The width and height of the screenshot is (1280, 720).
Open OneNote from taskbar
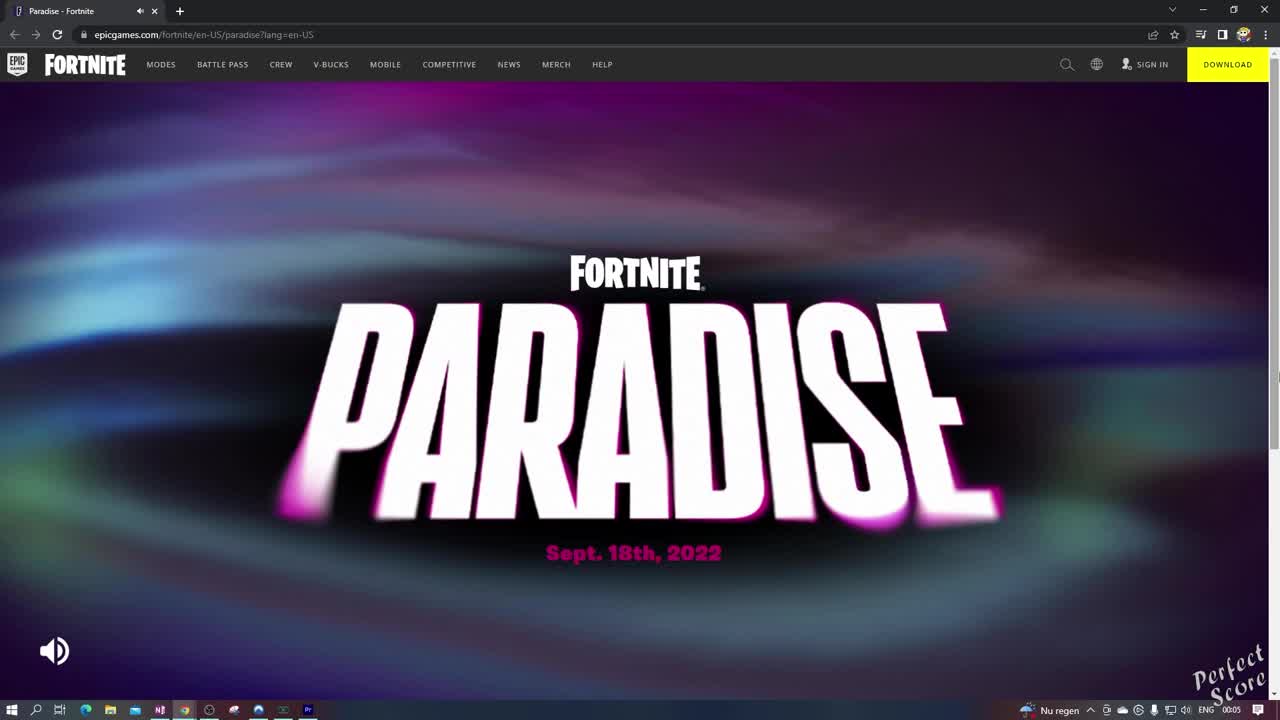pyautogui.click(x=159, y=710)
